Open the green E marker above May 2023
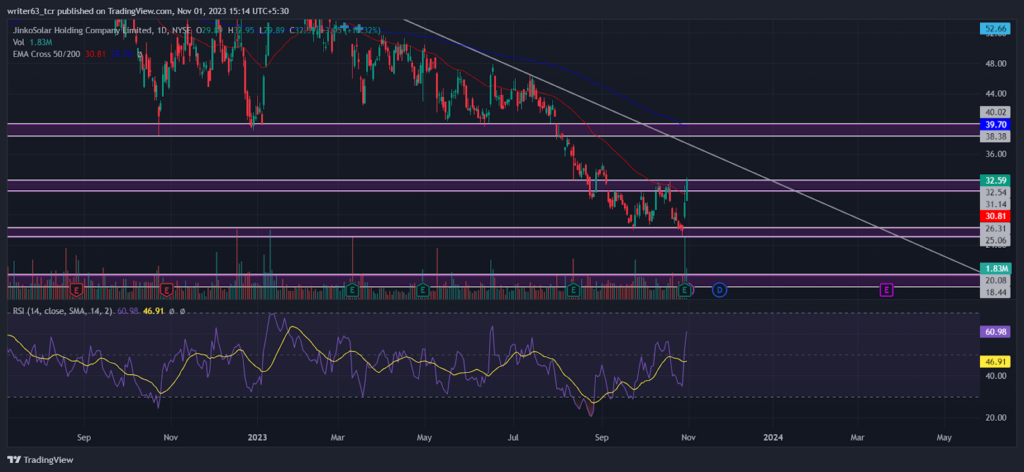Screen dimensions: 1024x472 (423, 289)
